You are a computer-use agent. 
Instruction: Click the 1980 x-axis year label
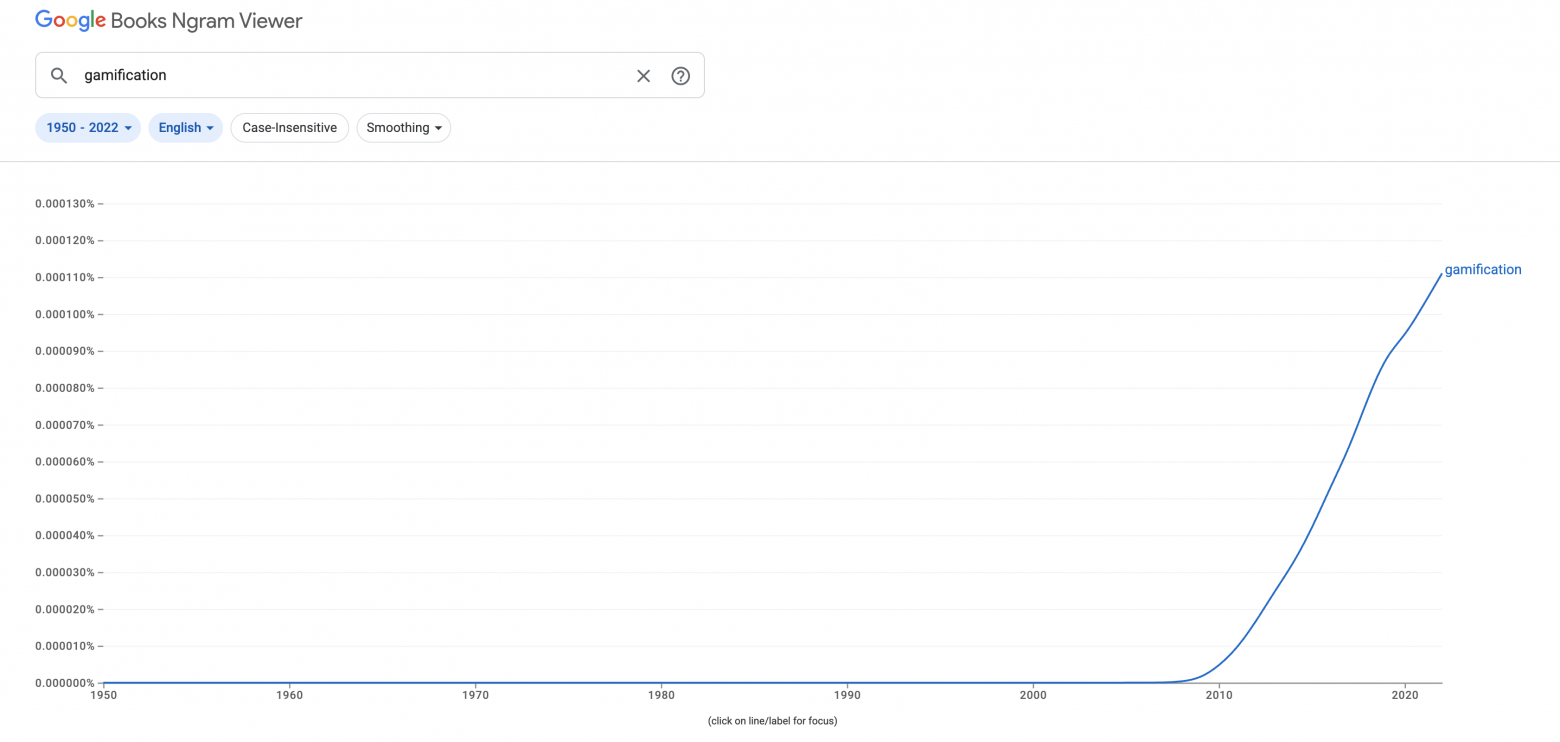coord(661,695)
